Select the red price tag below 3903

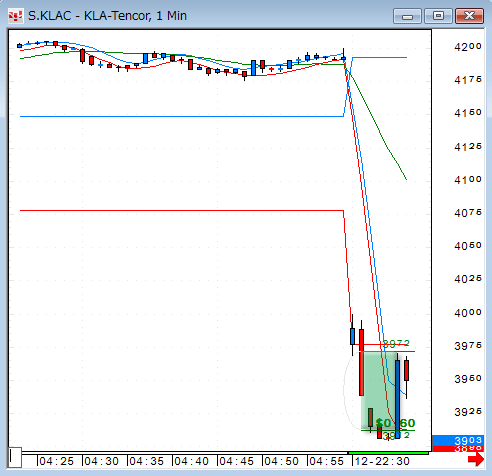point(457,449)
